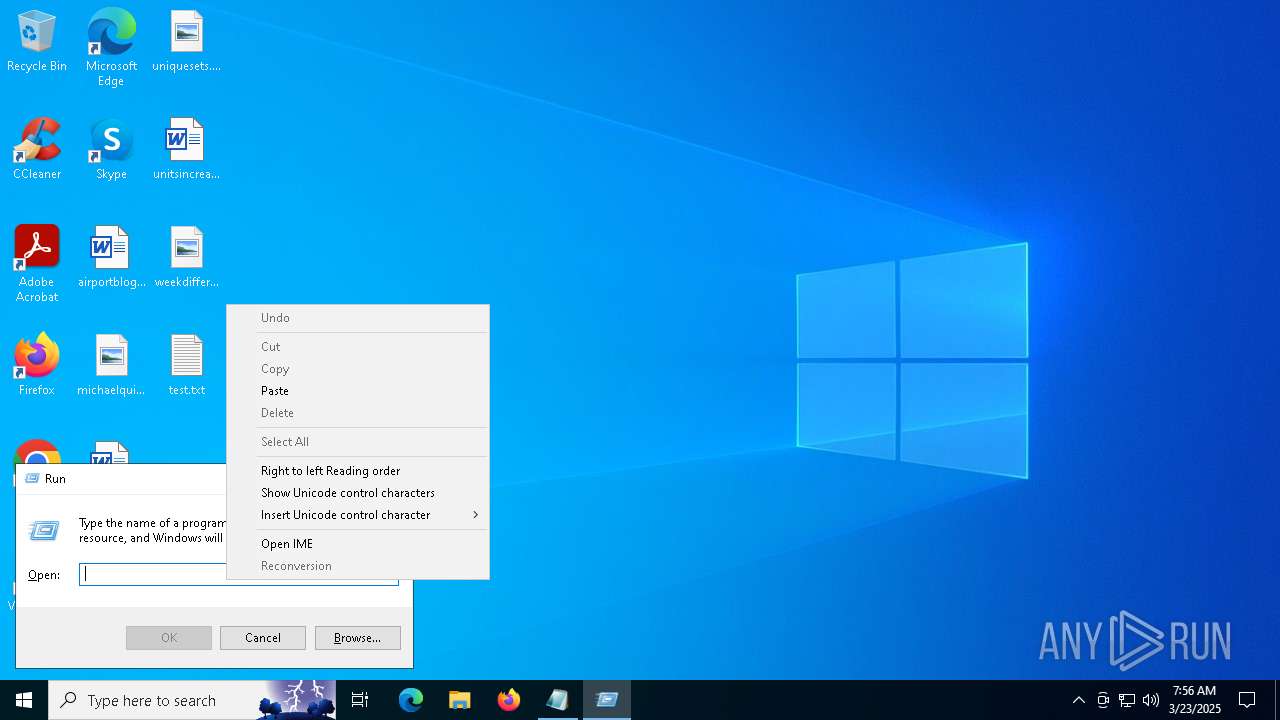
Task: Click OK button in Run dialog
Action: 169,638
